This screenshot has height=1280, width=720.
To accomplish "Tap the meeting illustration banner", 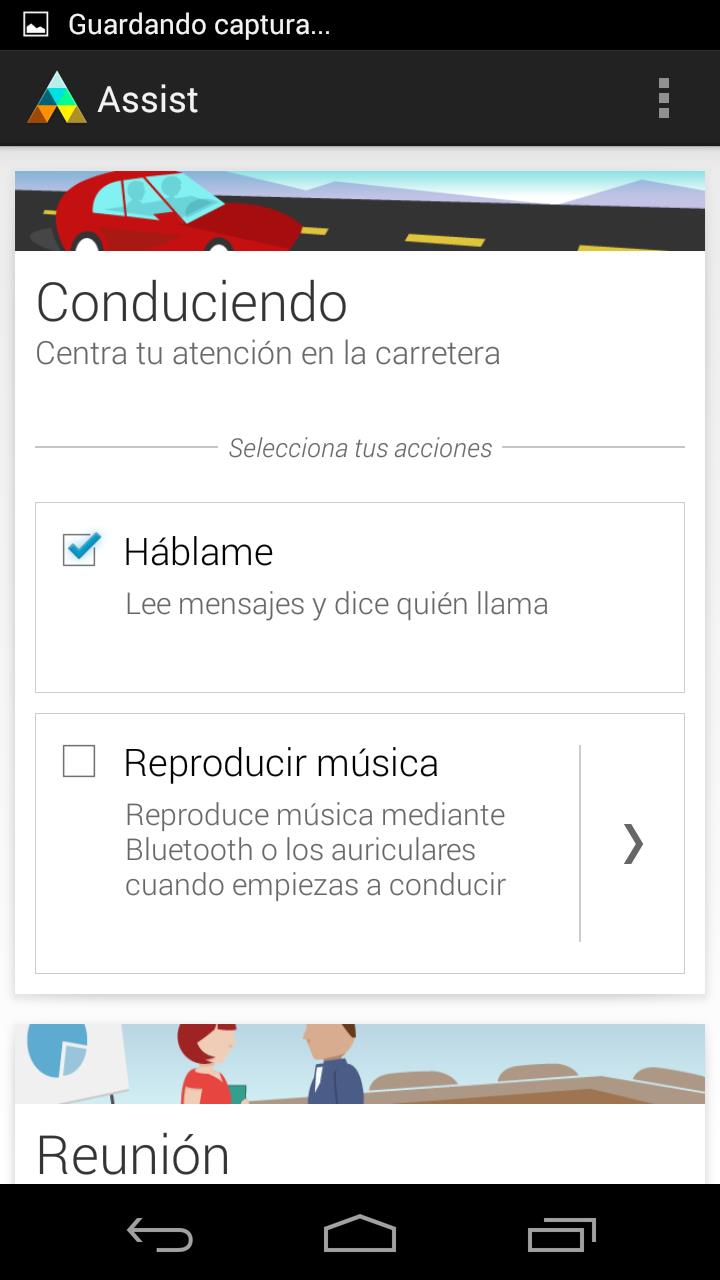I will pos(360,1064).
